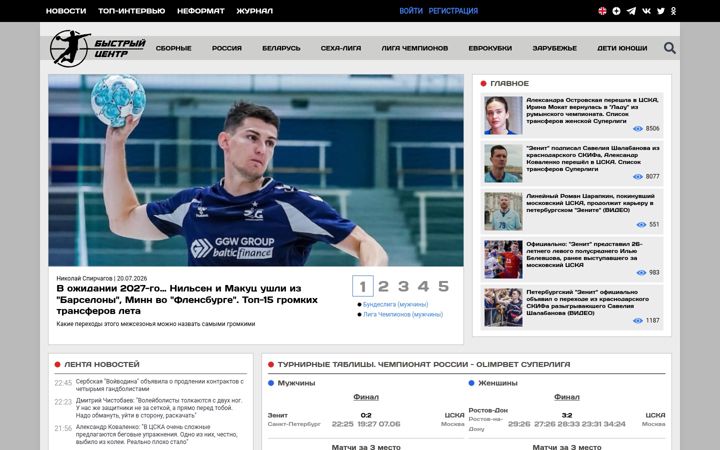Select slide 5 in the slider pager
The image size is (720, 450).
(443, 286)
